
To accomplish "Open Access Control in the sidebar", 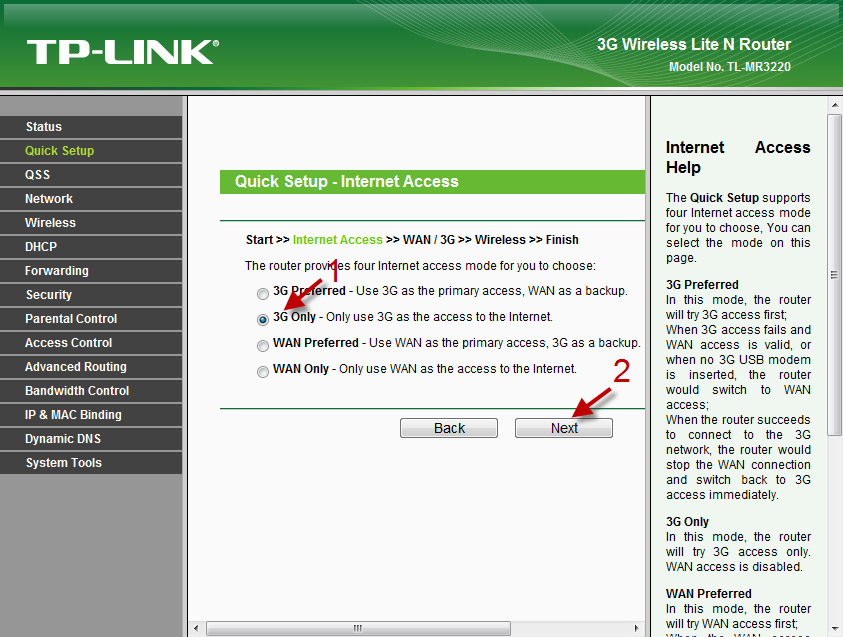I will 91,343.
